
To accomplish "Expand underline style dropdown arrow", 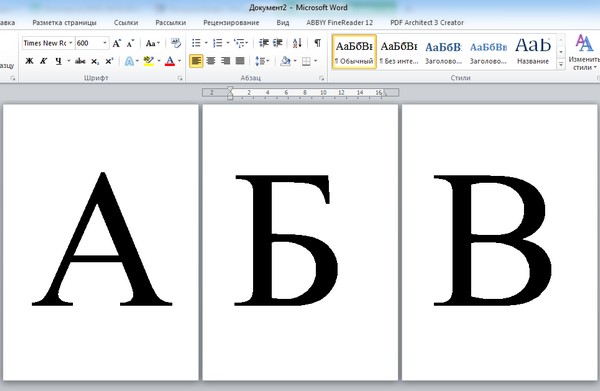I will 68,61.
